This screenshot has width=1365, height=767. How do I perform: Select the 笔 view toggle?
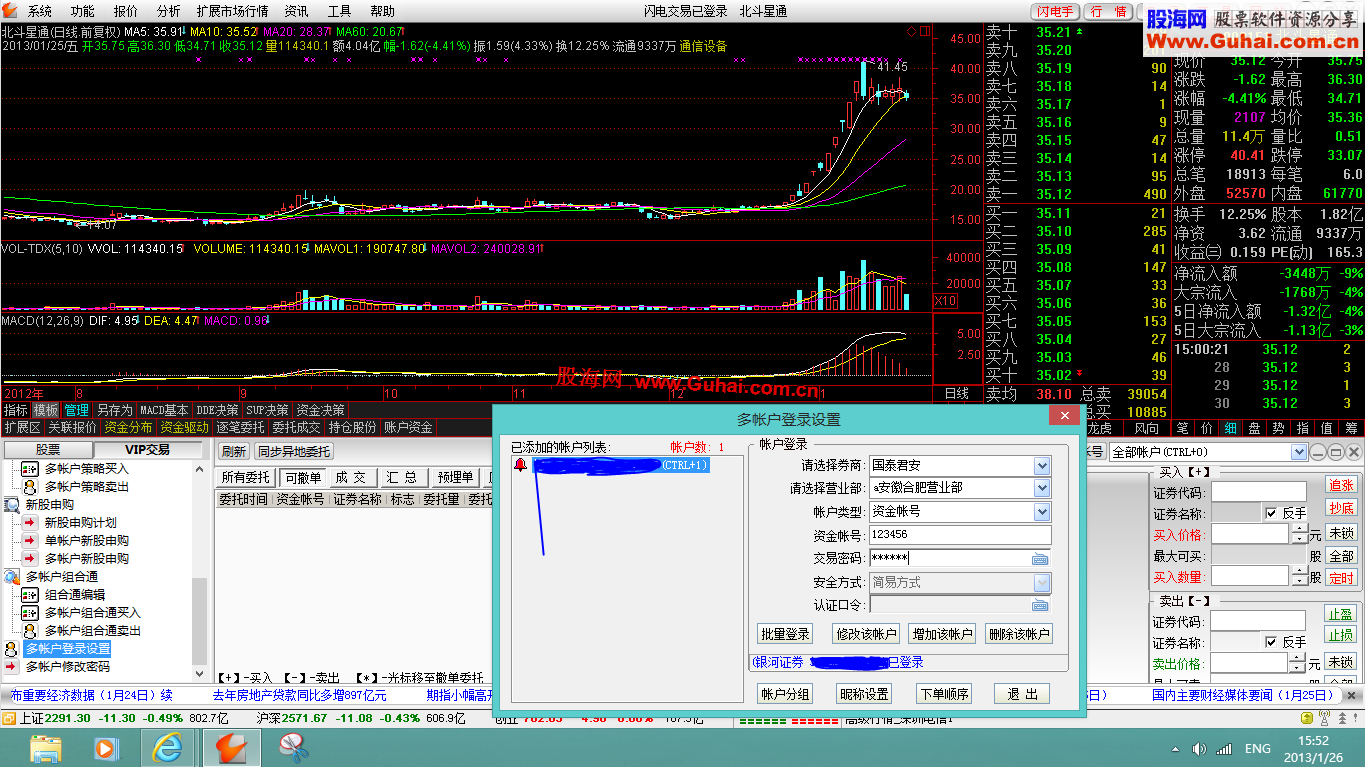(x=1182, y=428)
